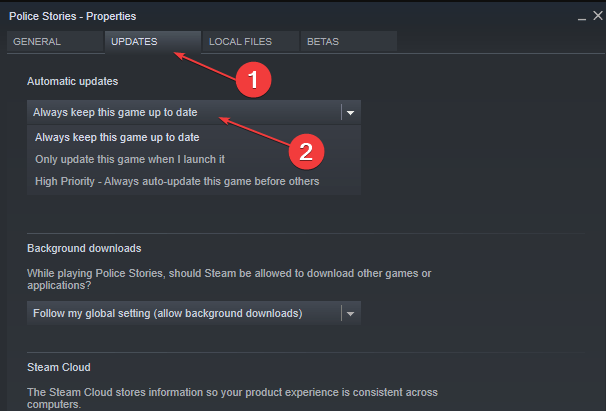606x411 pixels.
Task: Open the Automatic updates combo box
Action: (194, 113)
